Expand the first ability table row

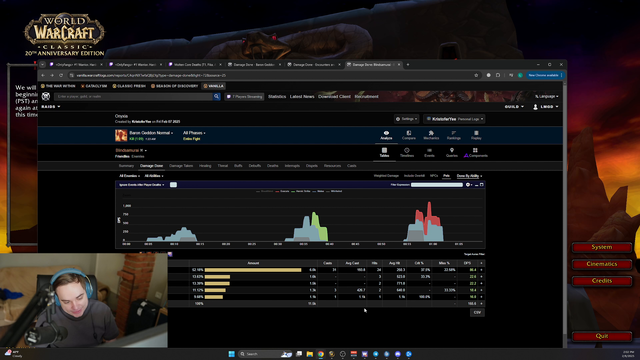pyautogui.click(x=481, y=270)
